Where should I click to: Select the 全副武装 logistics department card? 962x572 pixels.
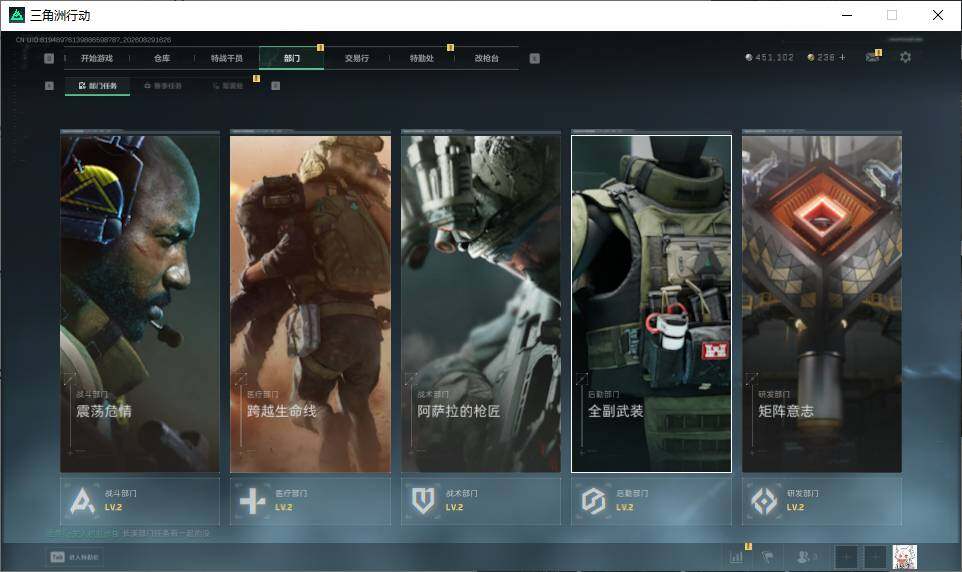[652, 304]
